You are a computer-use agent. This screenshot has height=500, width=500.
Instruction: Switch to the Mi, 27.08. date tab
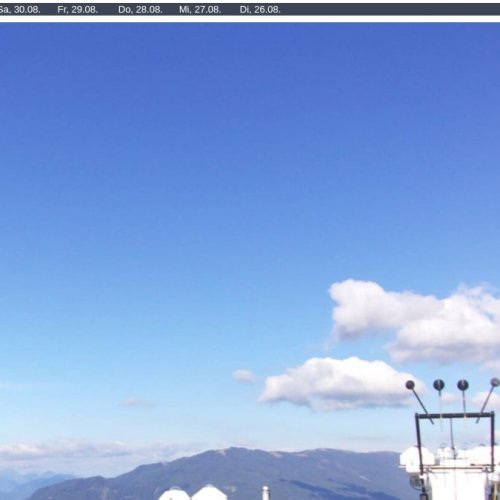tap(200, 10)
